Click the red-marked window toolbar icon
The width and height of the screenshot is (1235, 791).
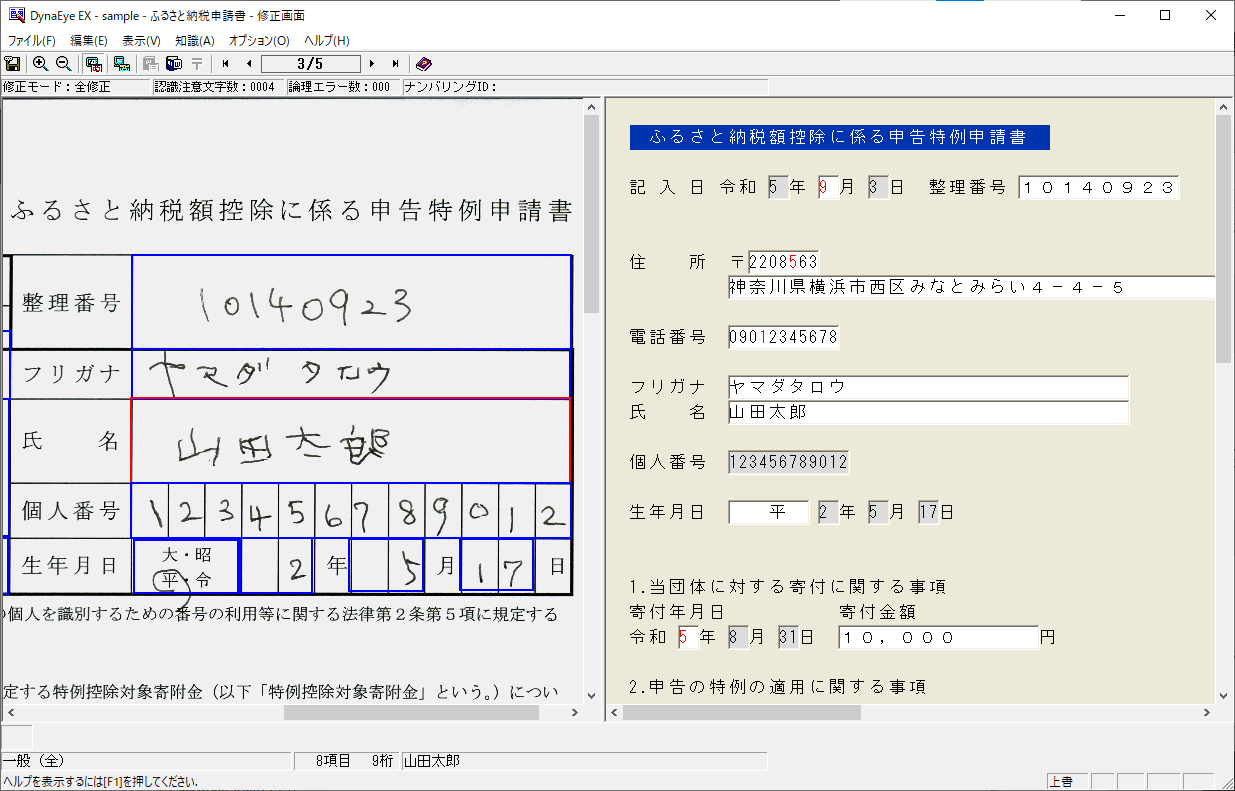pyautogui.click(x=93, y=63)
